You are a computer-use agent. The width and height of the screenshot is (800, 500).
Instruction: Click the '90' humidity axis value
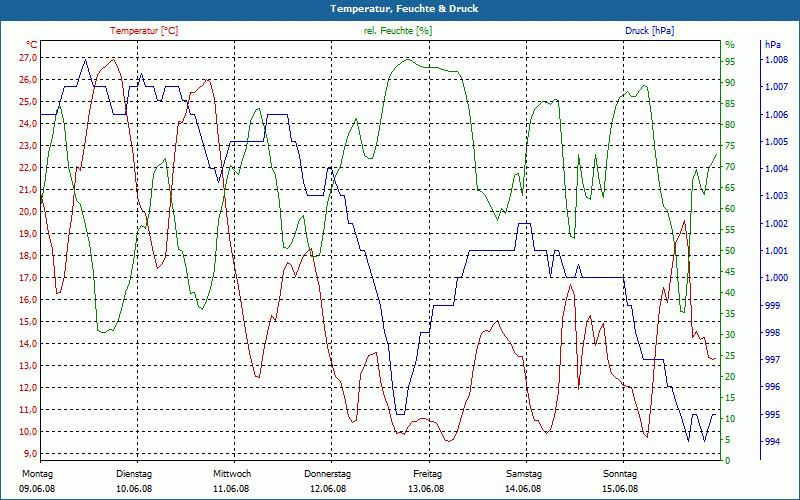[x=730, y=83]
